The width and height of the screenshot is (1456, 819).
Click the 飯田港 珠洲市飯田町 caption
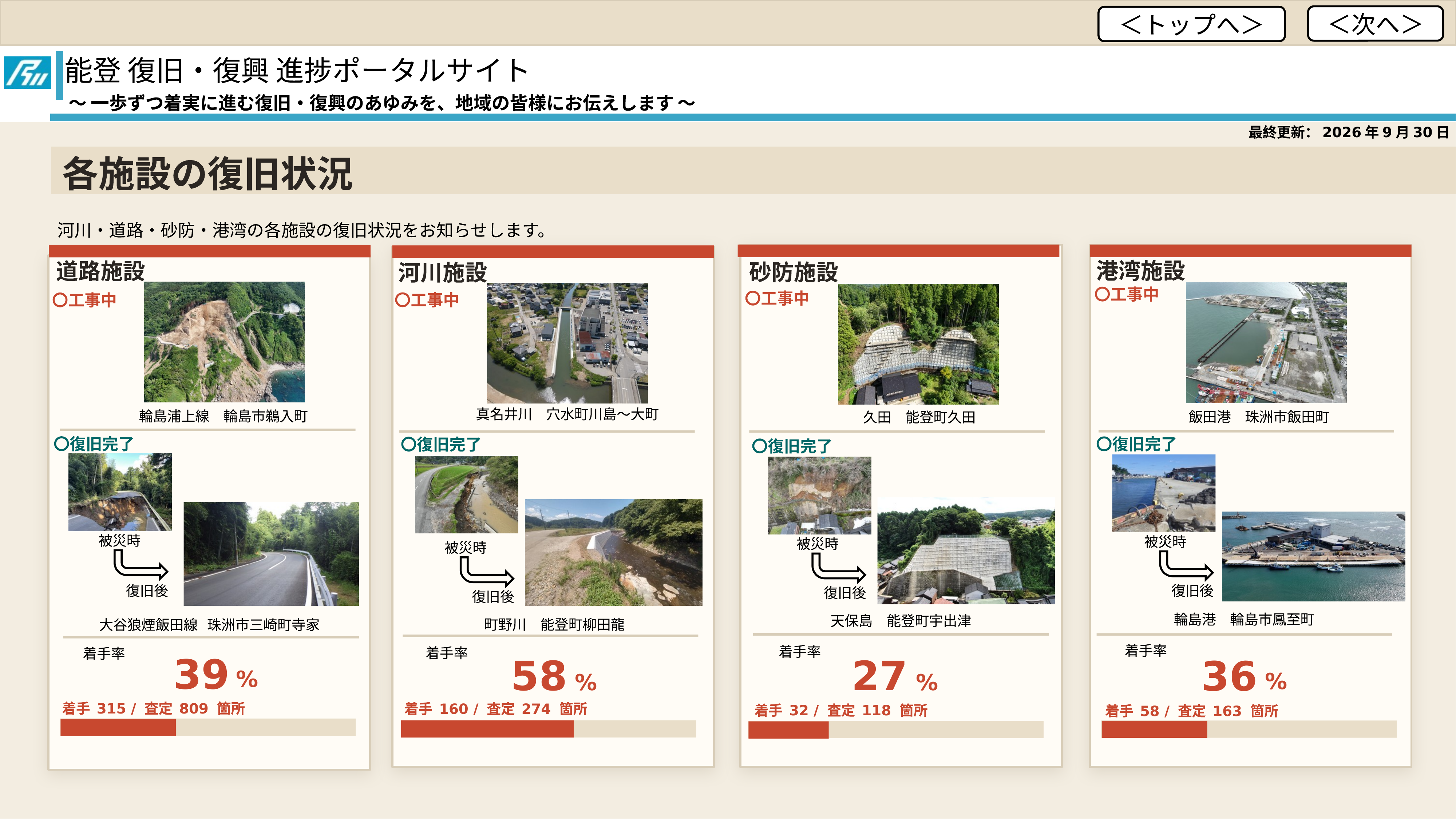pos(1259,417)
